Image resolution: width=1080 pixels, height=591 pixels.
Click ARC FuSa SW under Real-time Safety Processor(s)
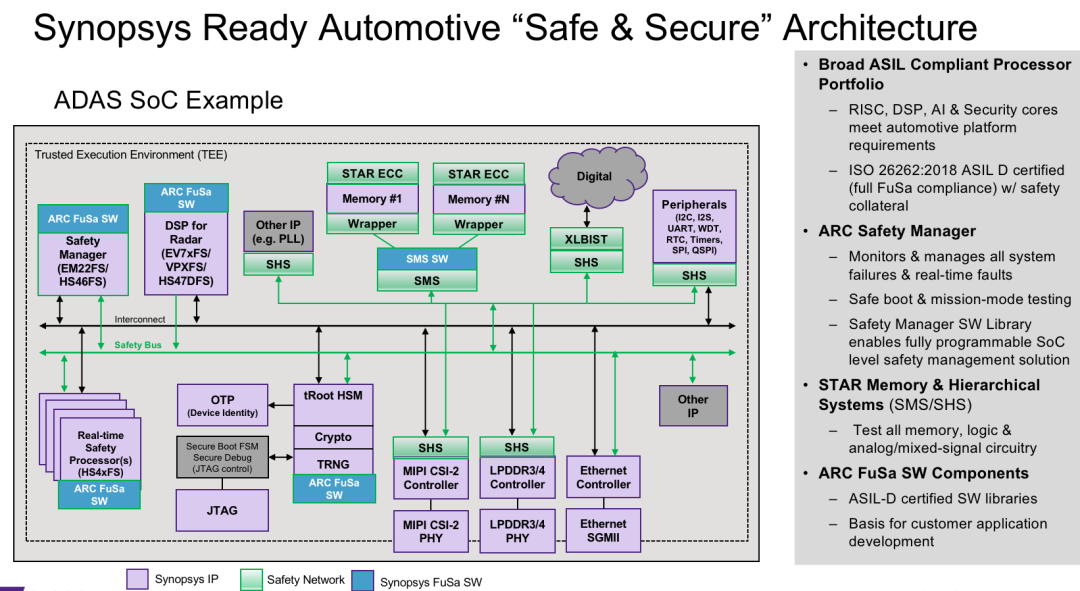click(99, 495)
